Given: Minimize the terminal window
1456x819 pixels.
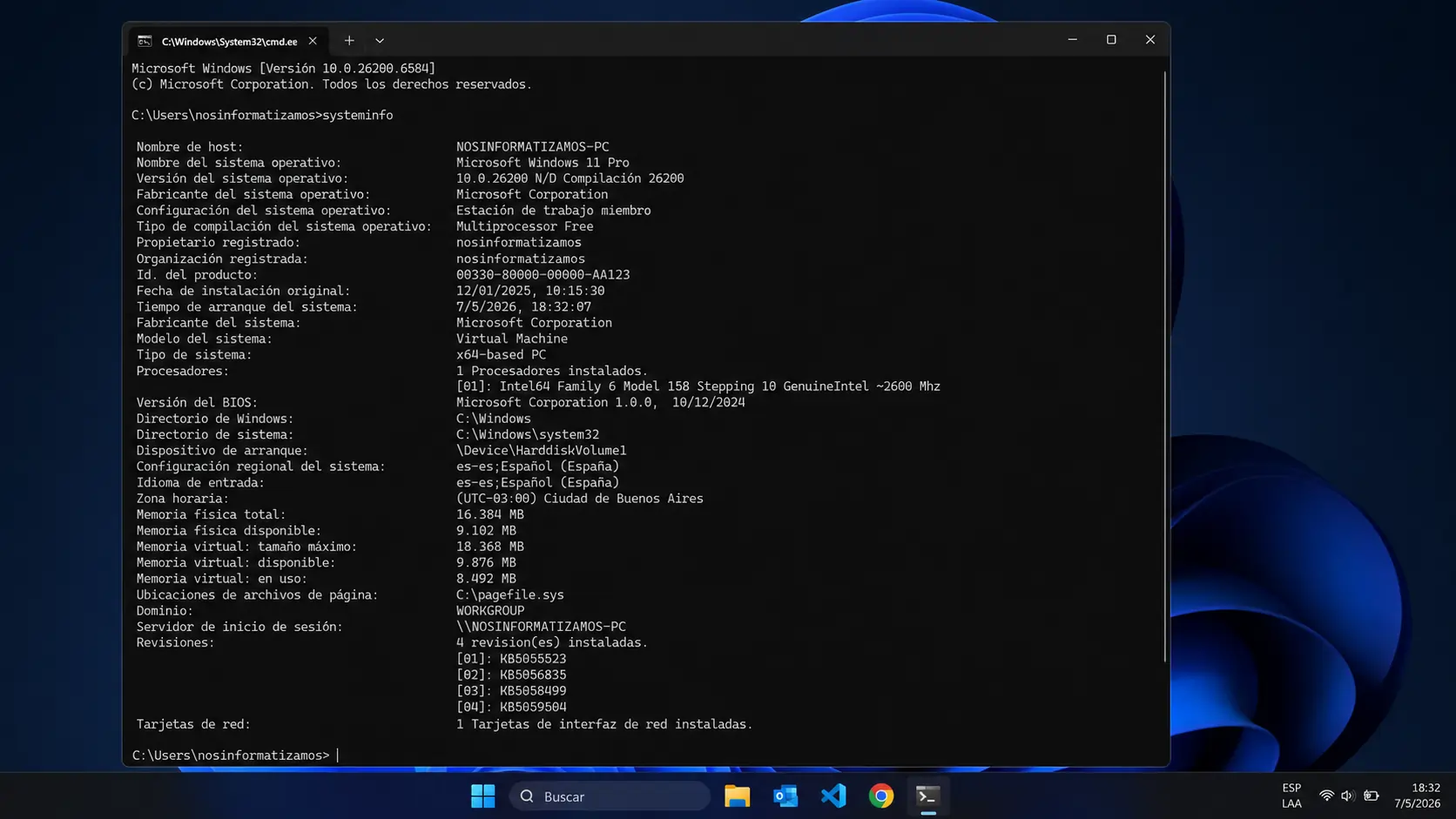Looking at the screenshot, I should tap(1073, 40).
